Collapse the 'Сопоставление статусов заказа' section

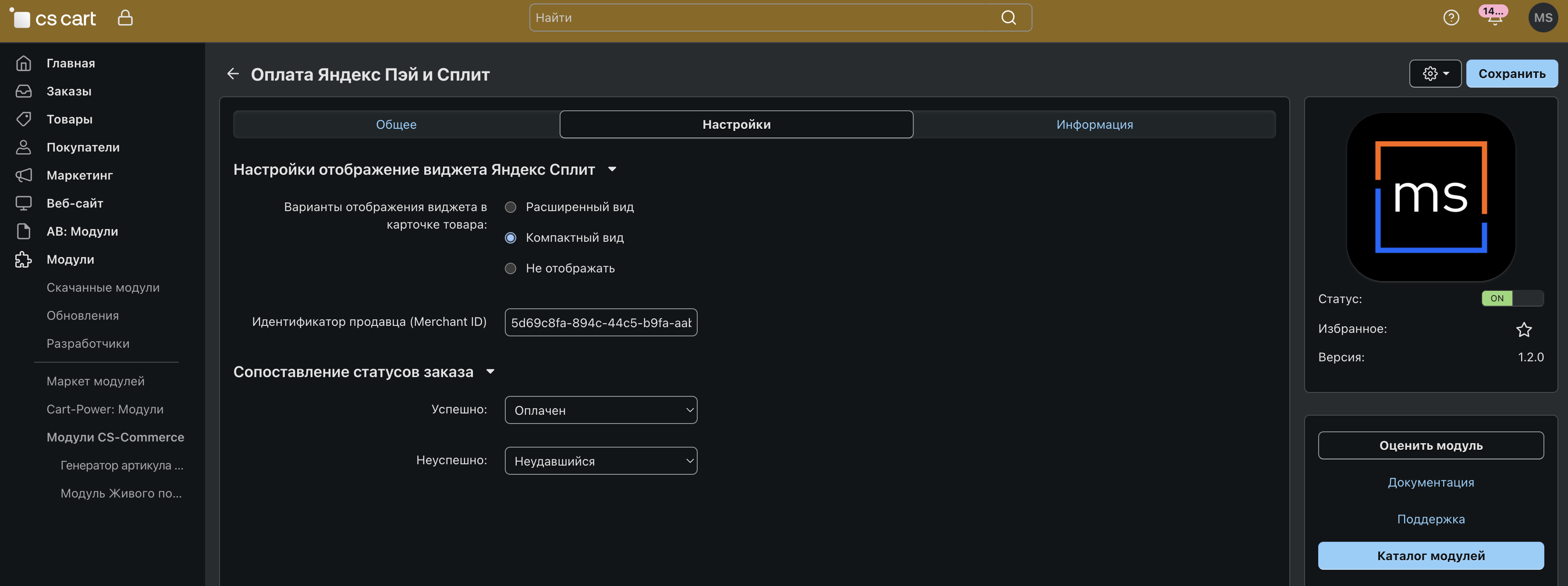(x=490, y=372)
